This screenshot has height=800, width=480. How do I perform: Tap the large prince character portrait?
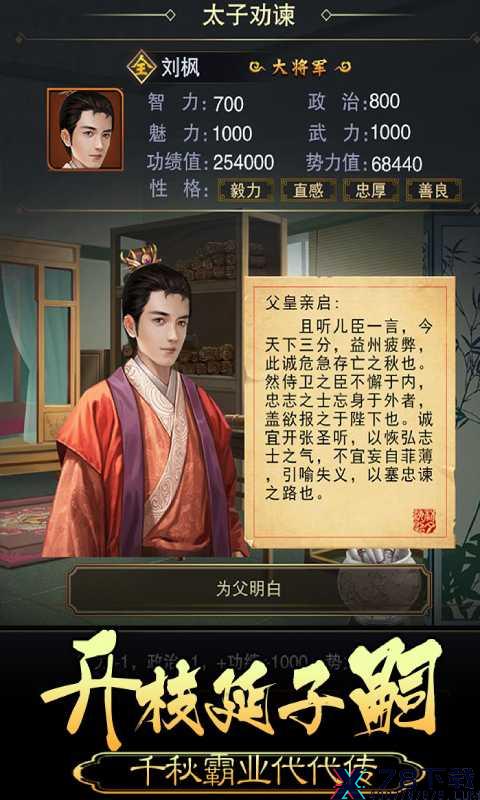(144, 408)
